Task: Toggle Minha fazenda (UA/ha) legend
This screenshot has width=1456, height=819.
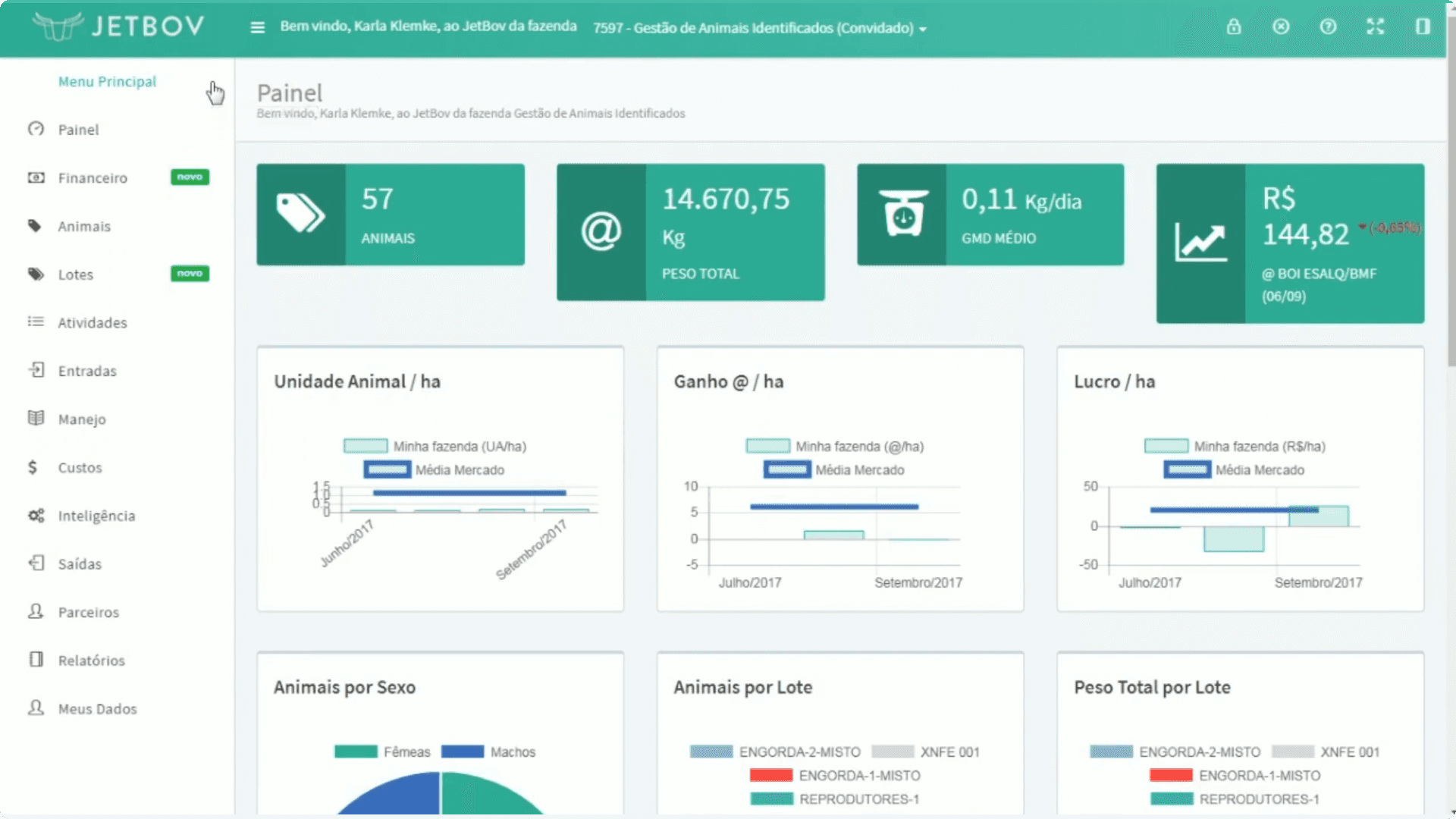Action: (x=435, y=446)
